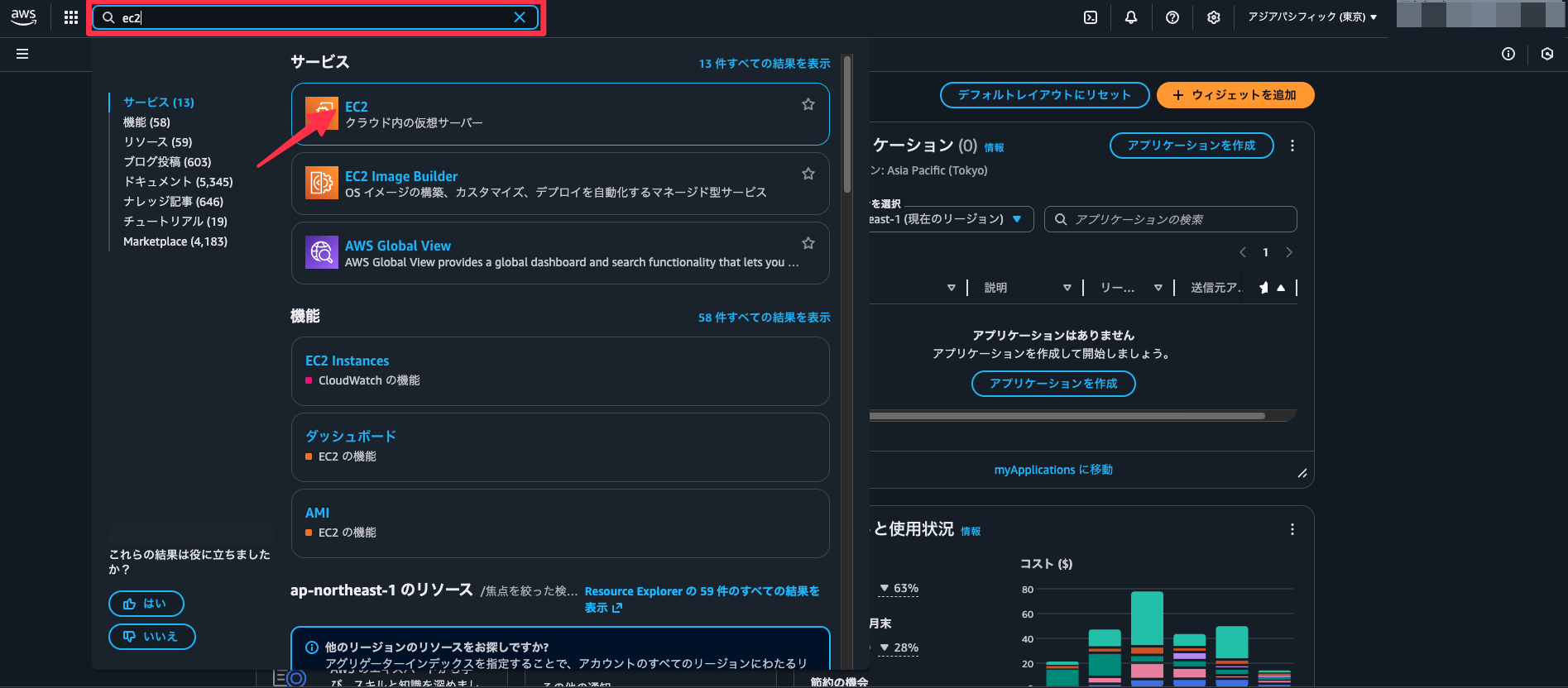Favorite EC2 with the star icon
1568x688 pixels.
(808, 104)
